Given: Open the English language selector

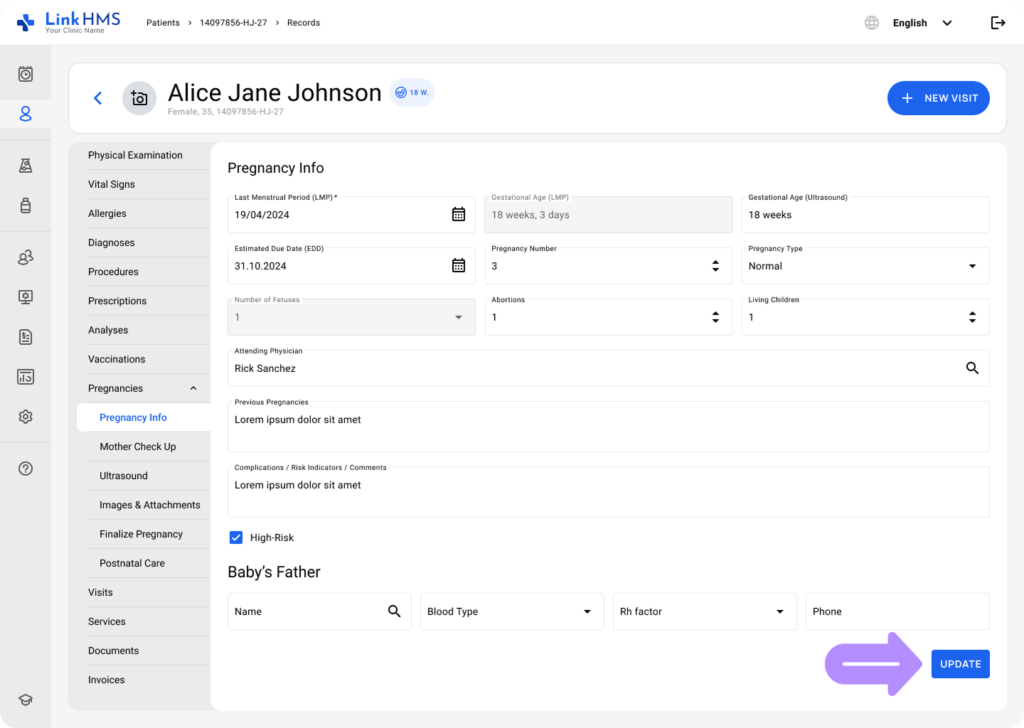Looking at the screenshot, I should [921, 23].
